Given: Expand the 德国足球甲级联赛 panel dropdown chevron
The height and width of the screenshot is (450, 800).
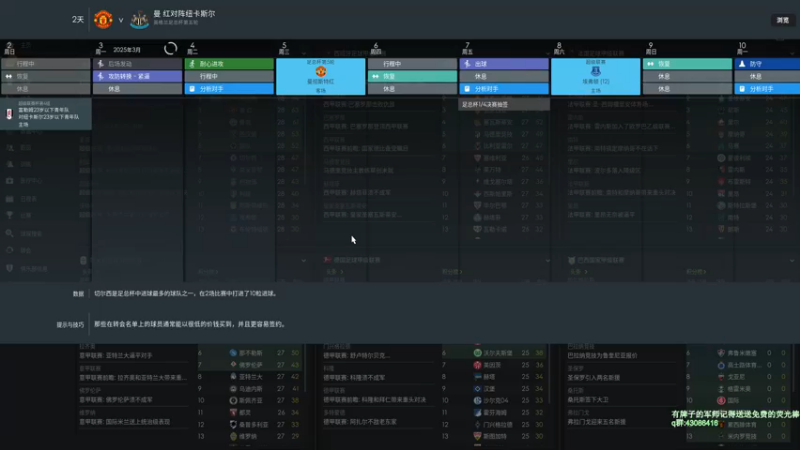Looking at the screenshot, I should coord(547,260).
